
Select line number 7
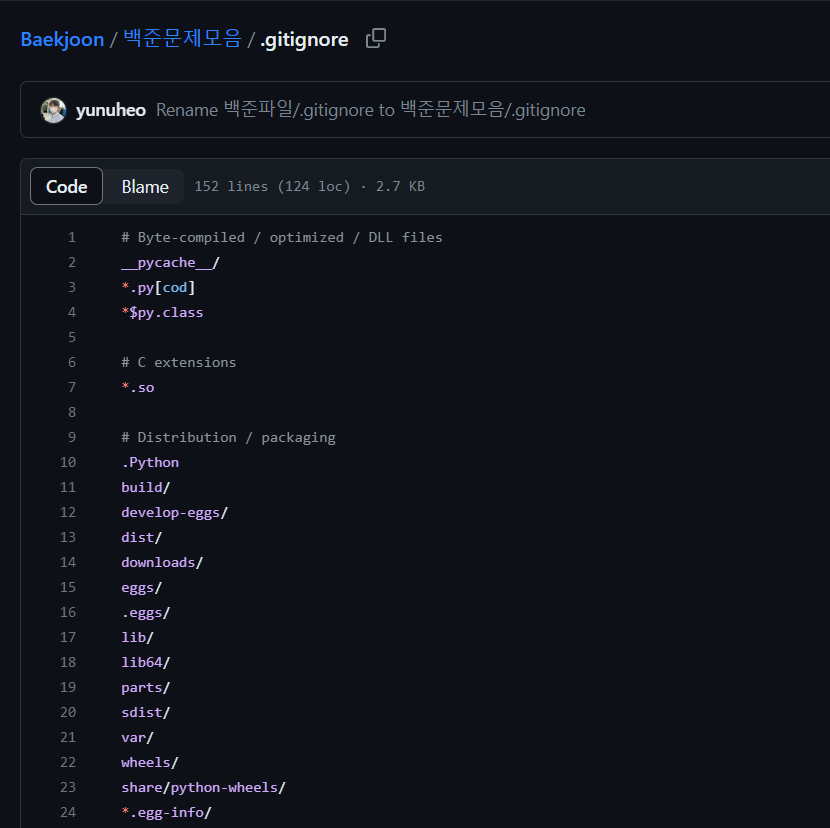(71, 388)
